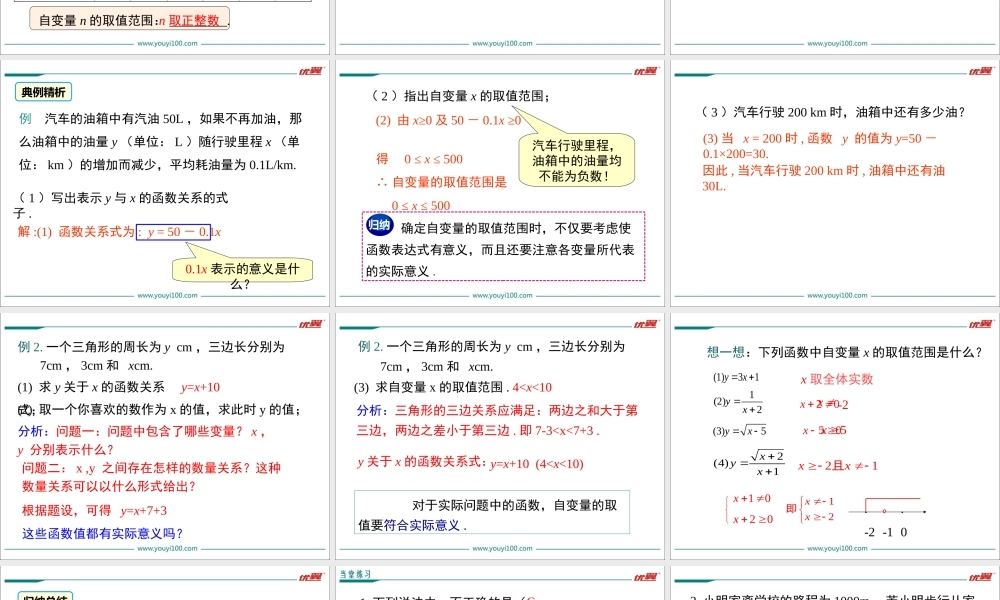Click the 当堂练习 label on the bottom slide

[x=355, y=575]
